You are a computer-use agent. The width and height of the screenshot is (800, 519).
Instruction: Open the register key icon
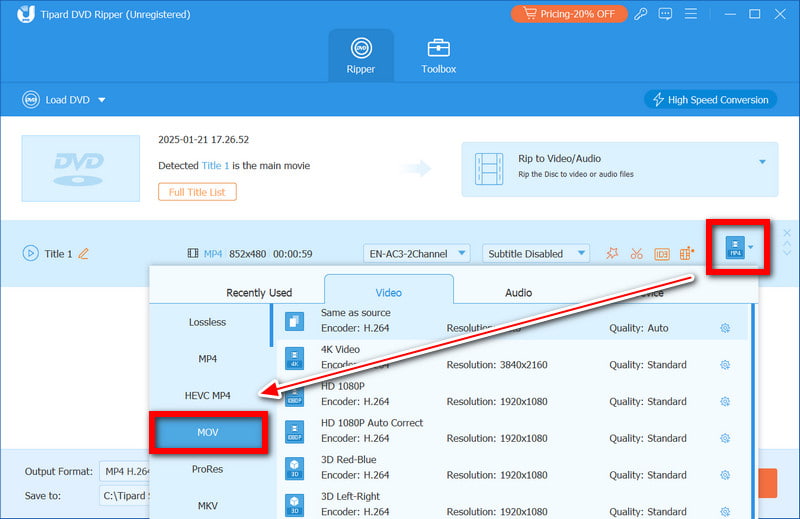point(640,14)
